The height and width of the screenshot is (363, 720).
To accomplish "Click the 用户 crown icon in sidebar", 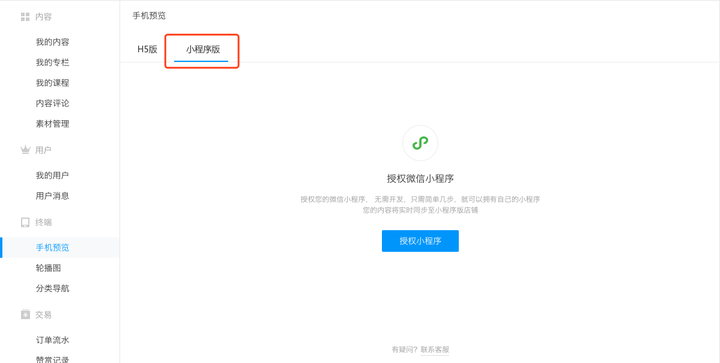I will (x=25, y=150).
